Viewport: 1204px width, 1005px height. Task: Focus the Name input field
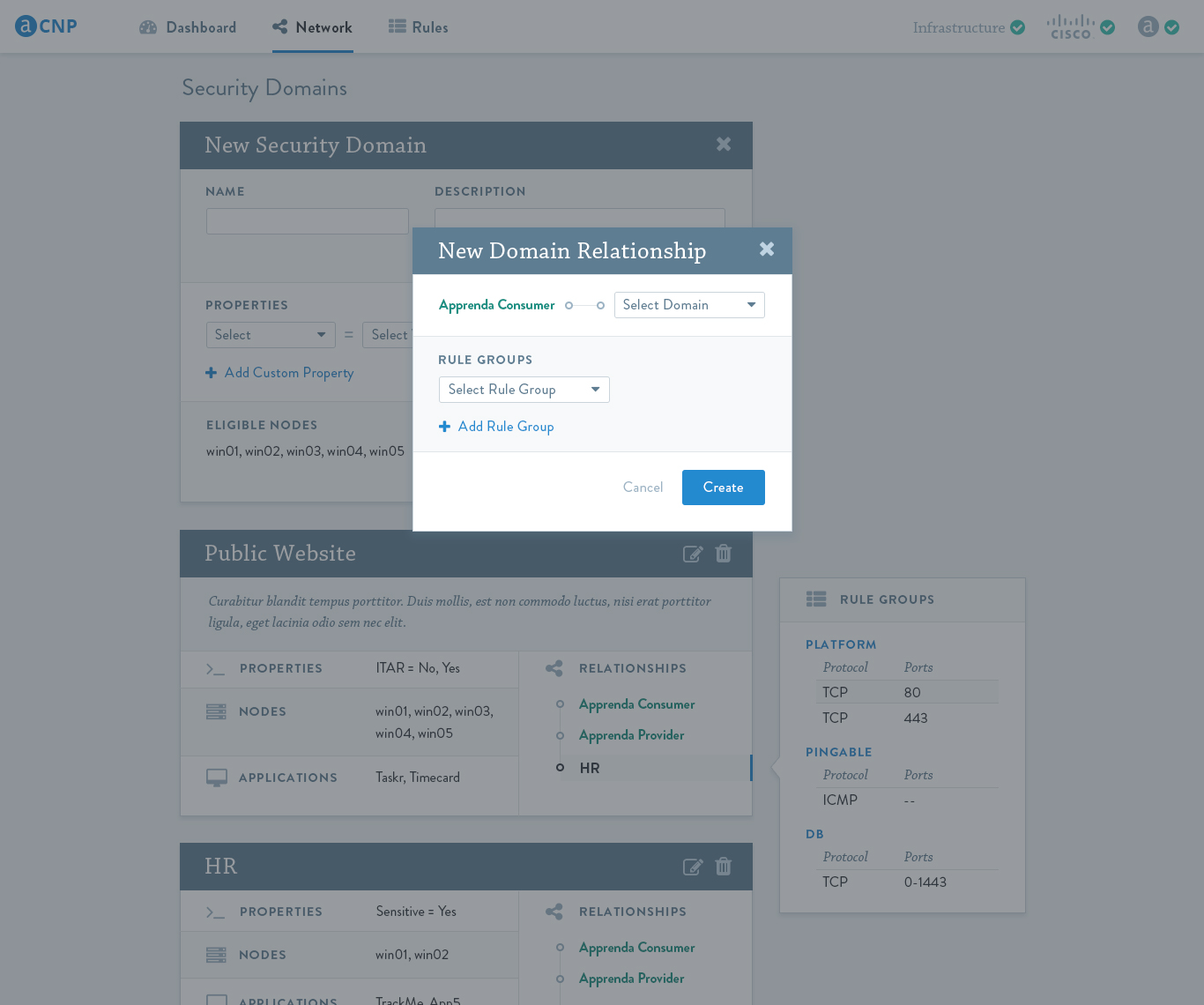tap(308, 221)
